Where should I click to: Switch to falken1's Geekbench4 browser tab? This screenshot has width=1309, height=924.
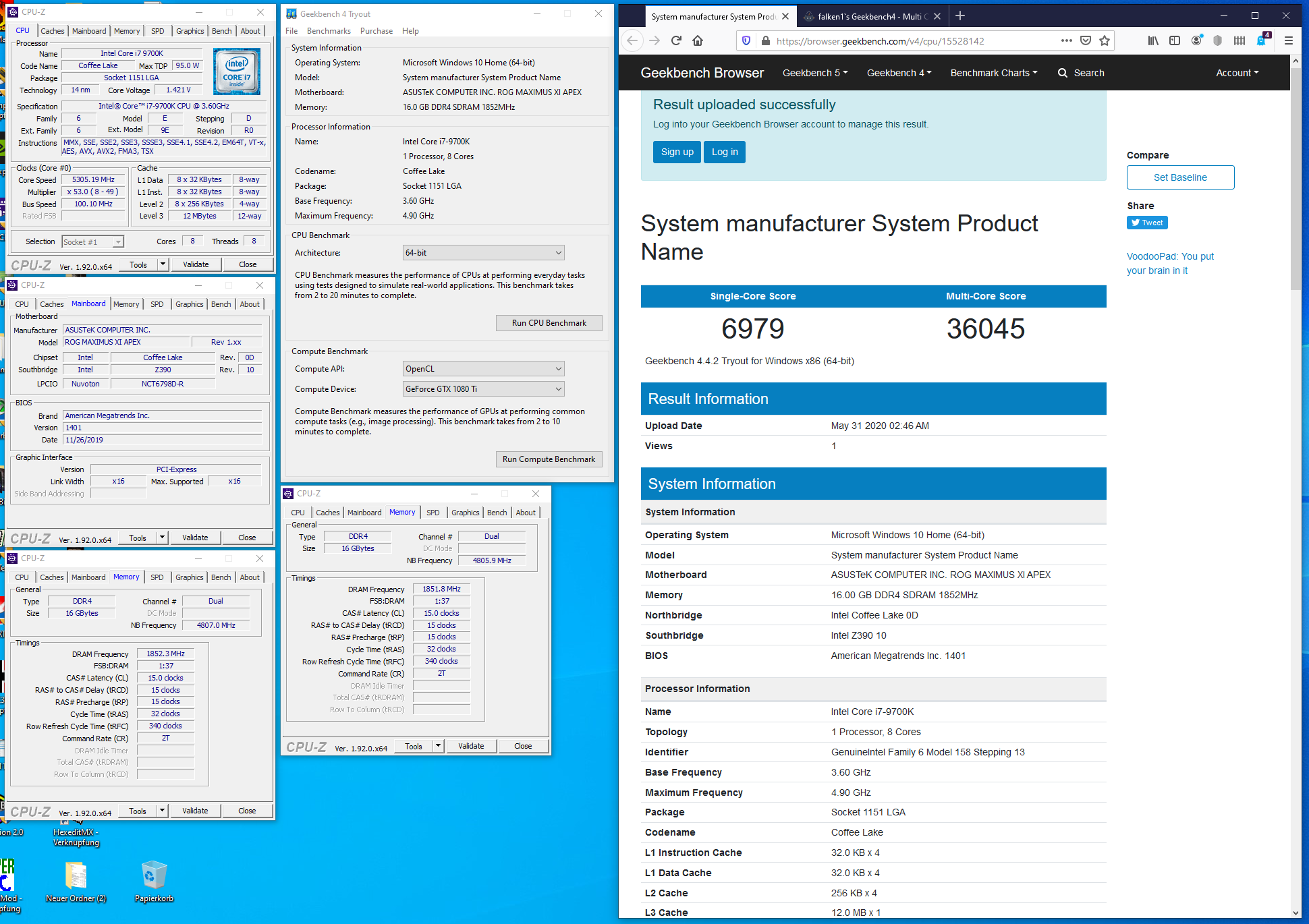point(872,16)
